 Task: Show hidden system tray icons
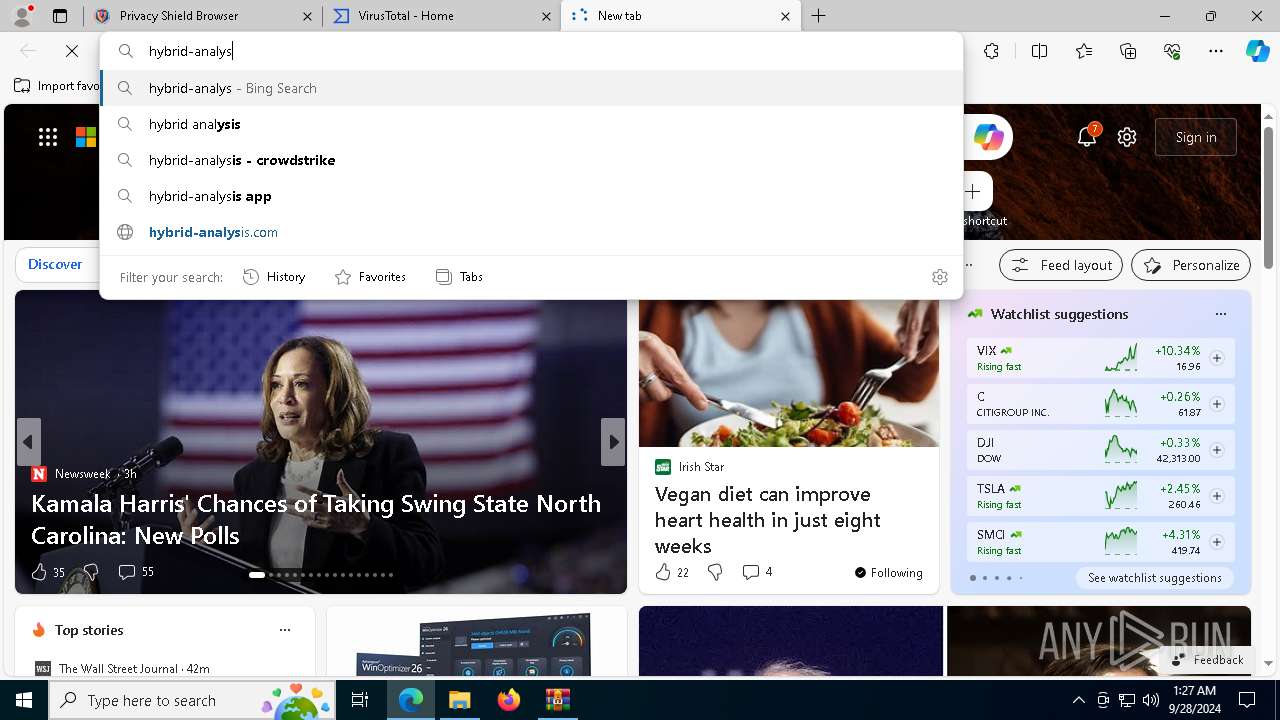click(1078, 700)
